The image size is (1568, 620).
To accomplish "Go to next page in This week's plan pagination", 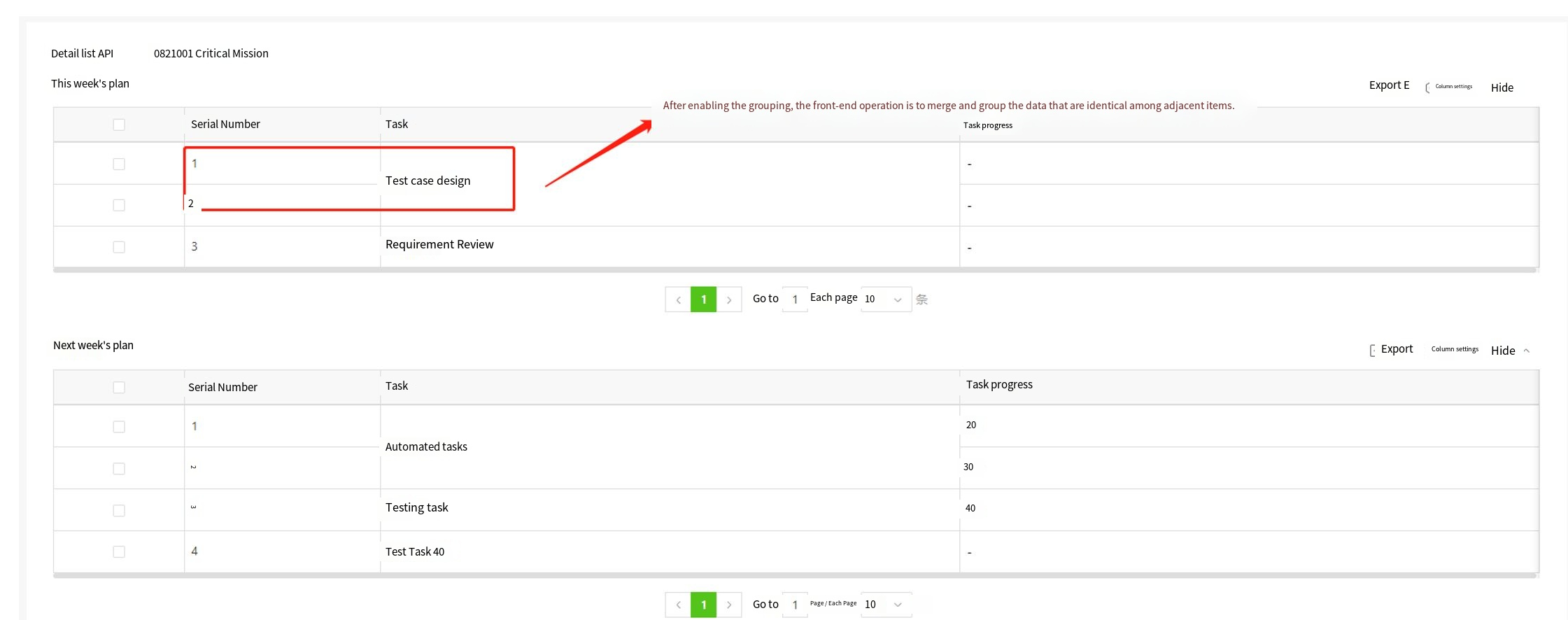I will [729, 300].
